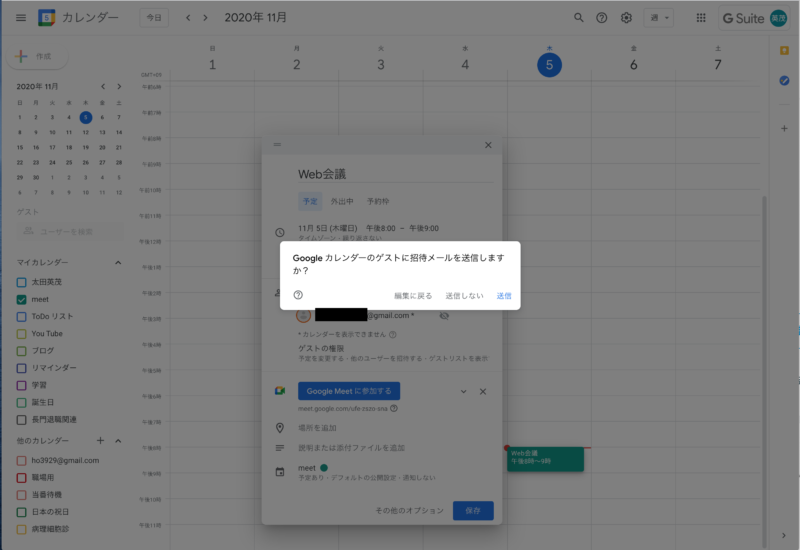Screen dimensions: 800x550
Task: Open Google Keep side panel icon
Action: click(x=784, y=51)
